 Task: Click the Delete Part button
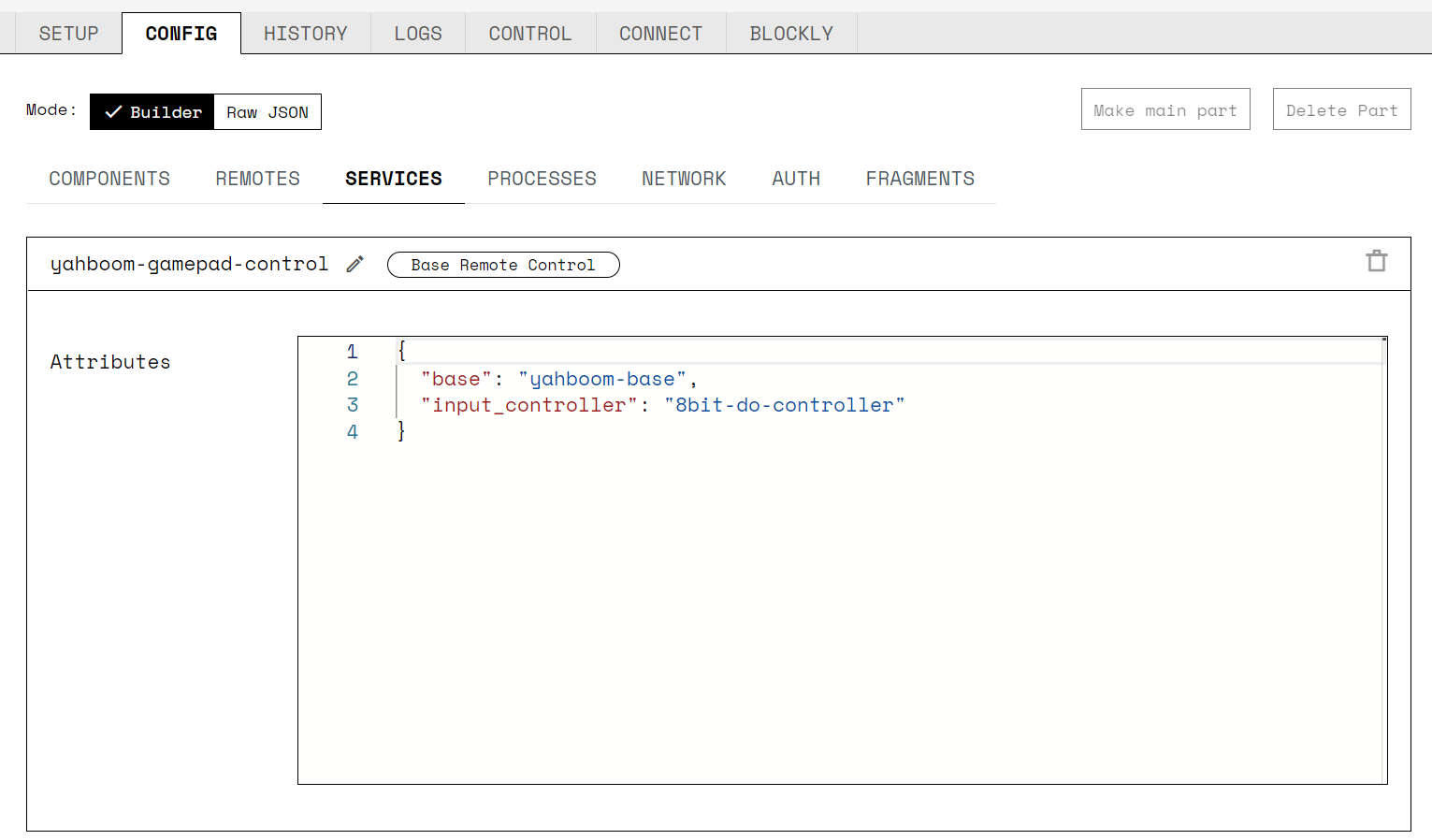[x=1341, y=109]
